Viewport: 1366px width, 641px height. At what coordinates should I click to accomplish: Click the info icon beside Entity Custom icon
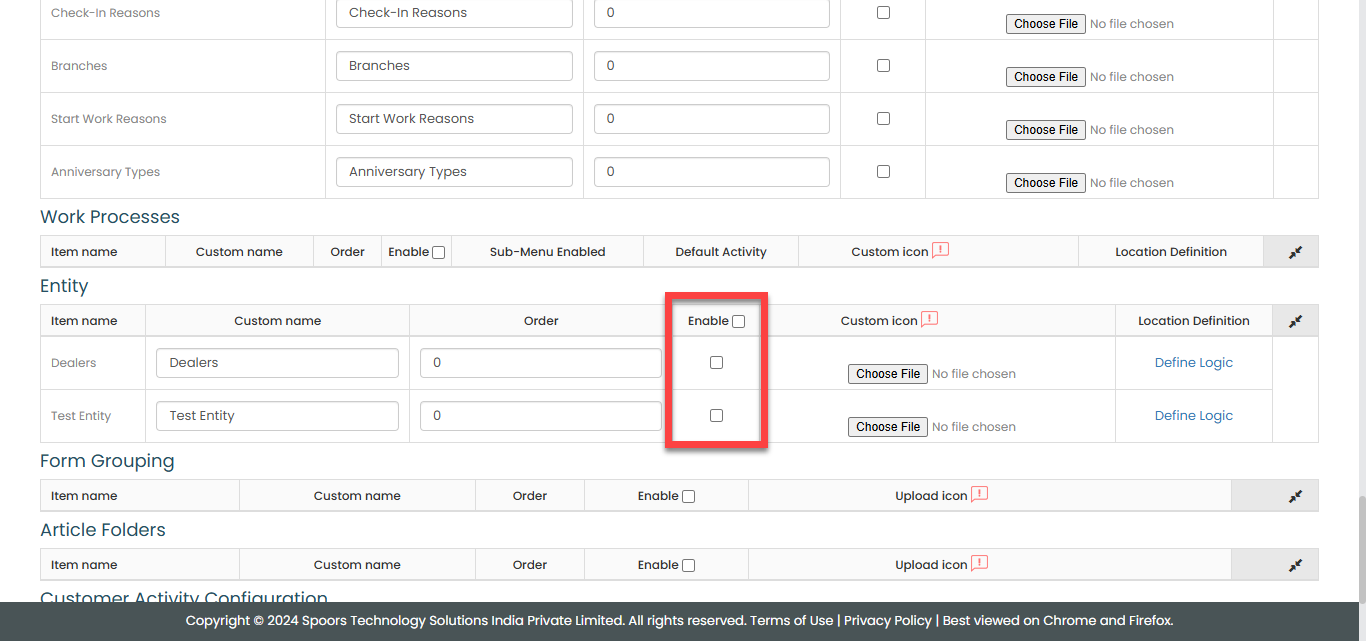coord(929,320)
